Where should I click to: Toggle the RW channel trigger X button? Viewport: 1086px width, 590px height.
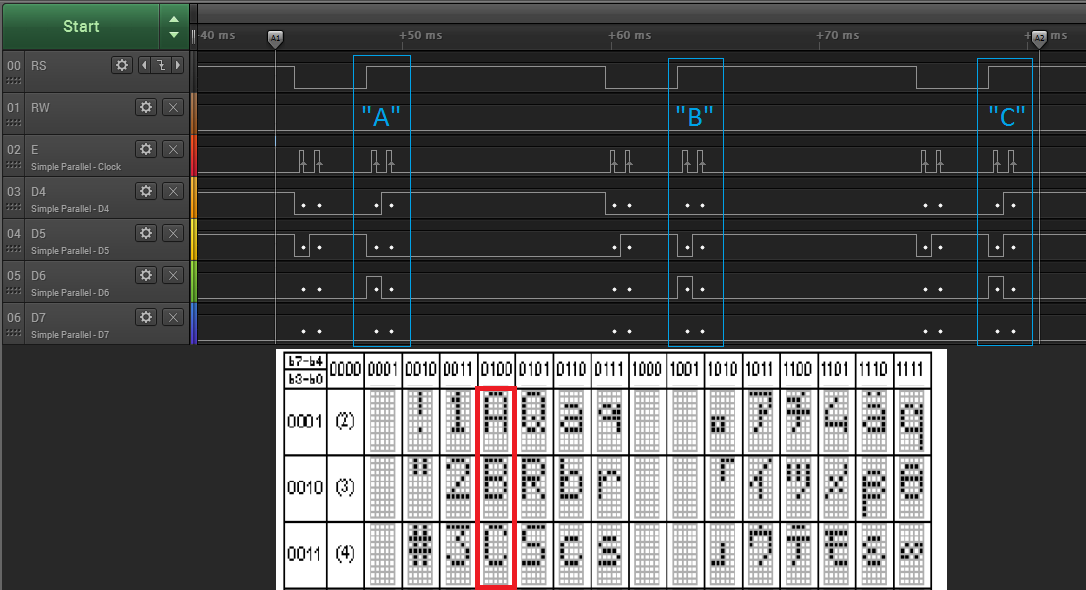click(173, 107)
